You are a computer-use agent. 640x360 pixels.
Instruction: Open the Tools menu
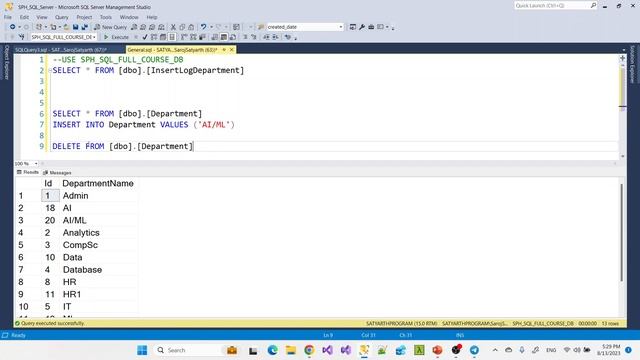[x=106, y=17]
